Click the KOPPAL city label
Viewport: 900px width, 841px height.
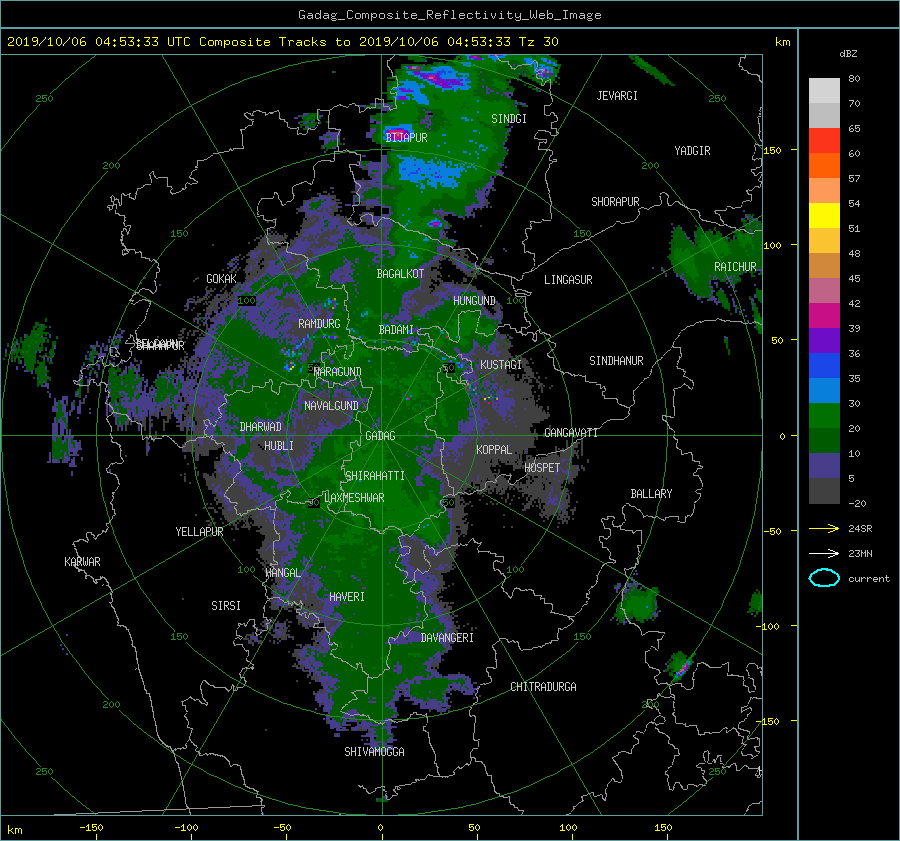point(494,450)
